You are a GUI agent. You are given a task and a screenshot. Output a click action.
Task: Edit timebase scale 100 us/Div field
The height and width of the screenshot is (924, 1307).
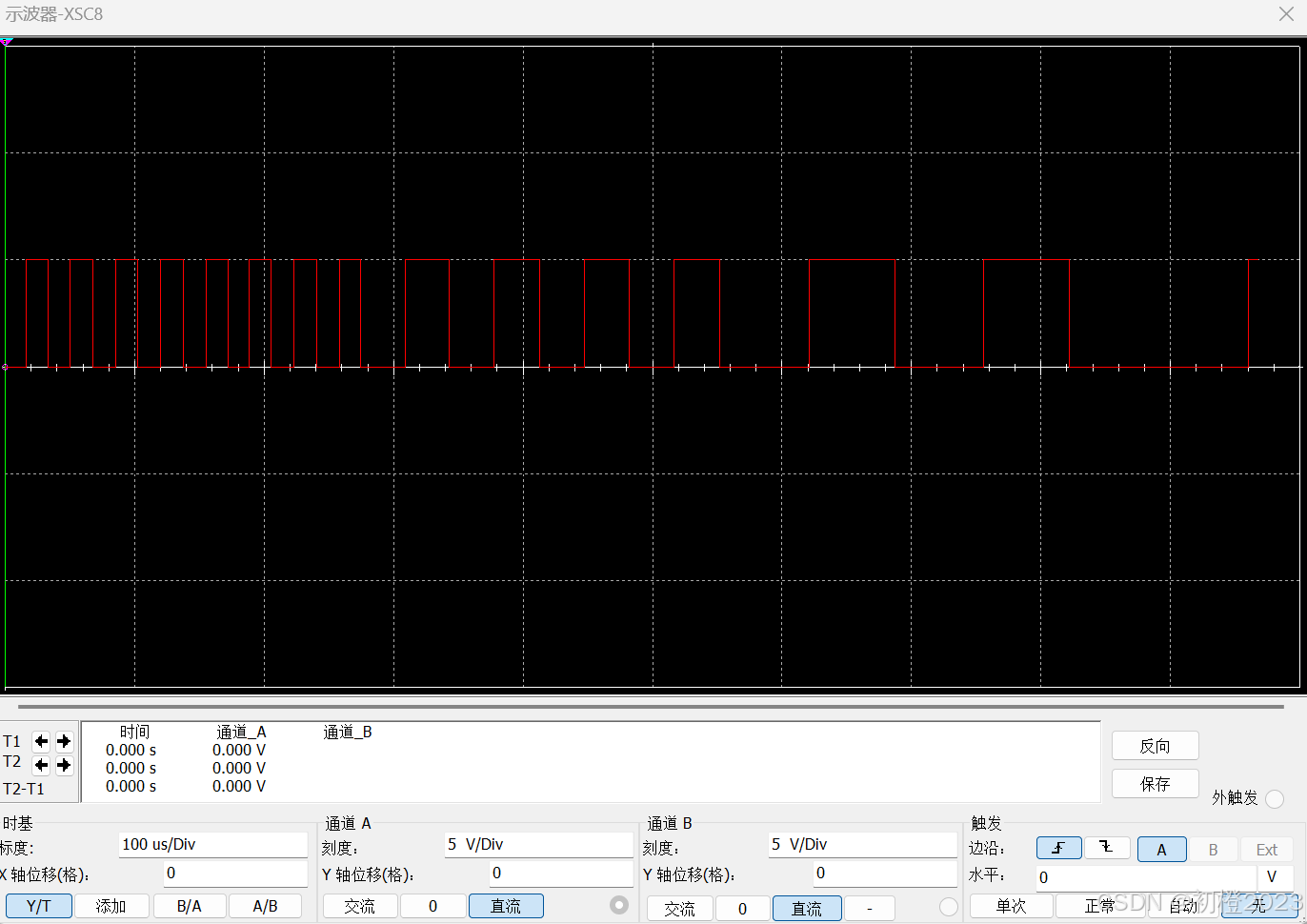[x=213, y=845]
